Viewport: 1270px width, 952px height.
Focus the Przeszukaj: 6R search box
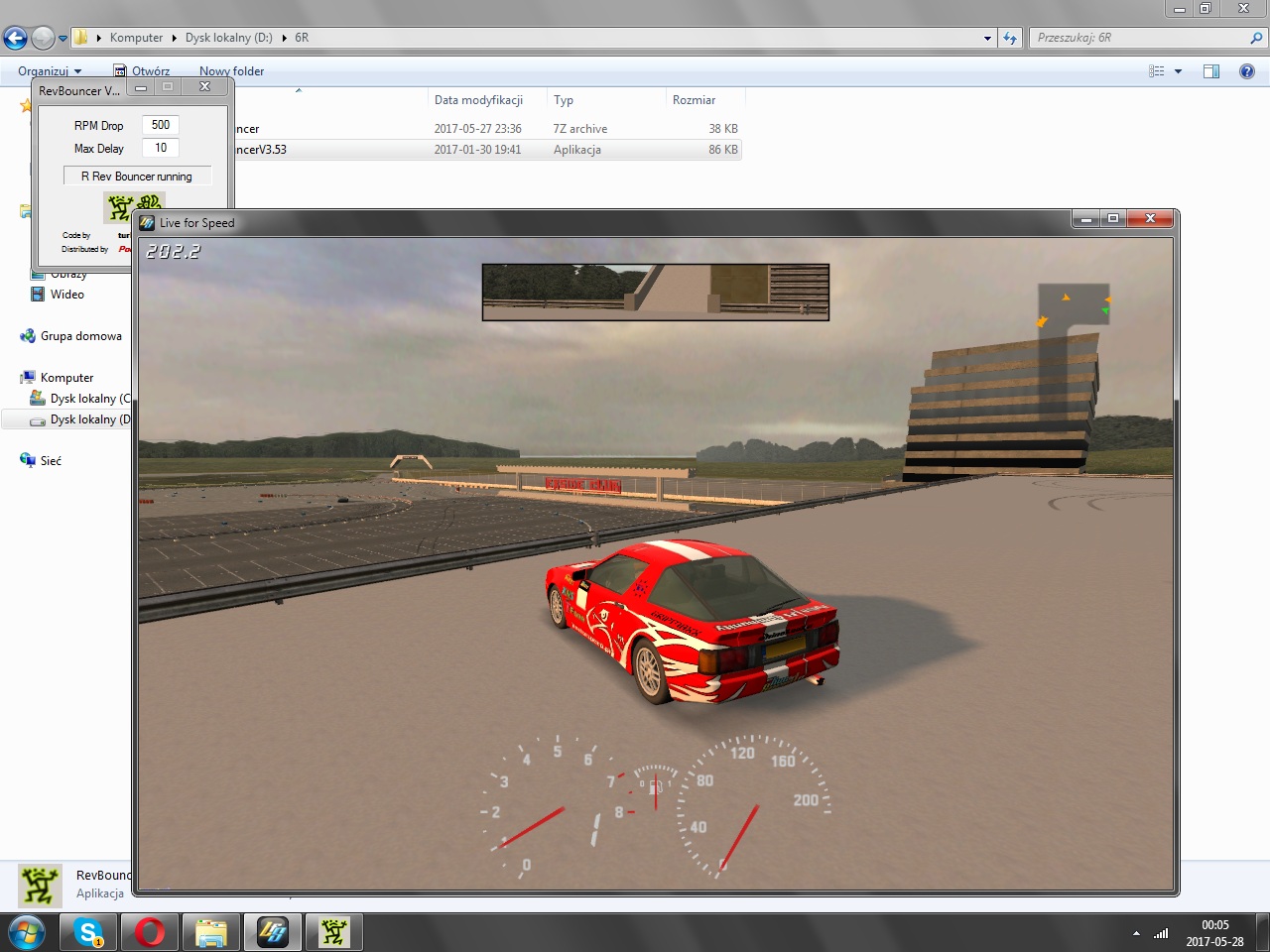pos(1140,38)
